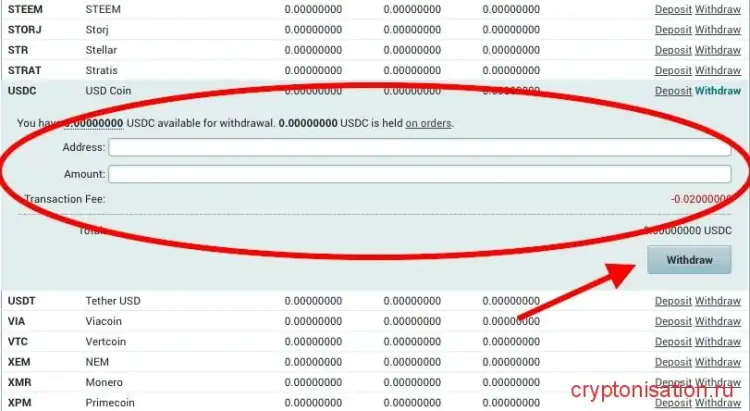Open Deposit link for STEEM
Viewport: 750px width, 411px height.
(x=673, y=10)
